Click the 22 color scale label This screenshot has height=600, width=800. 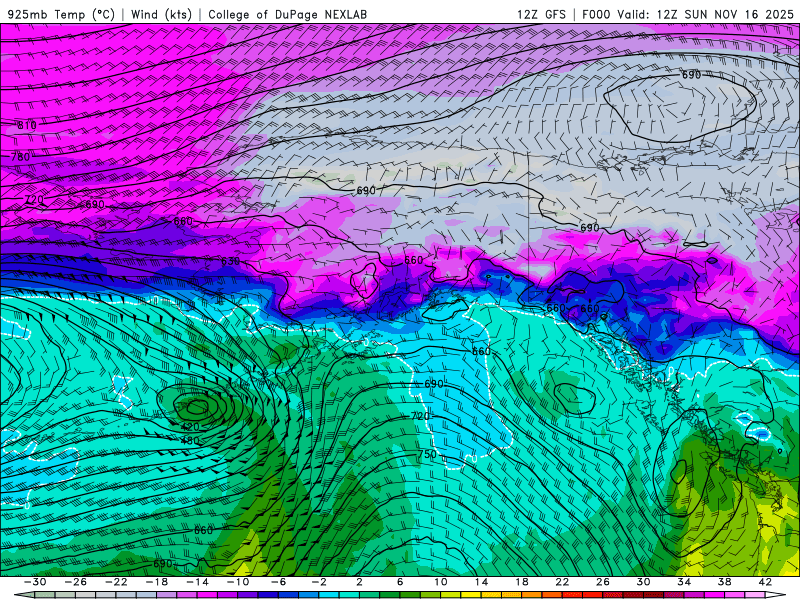(x=562, y=582)
